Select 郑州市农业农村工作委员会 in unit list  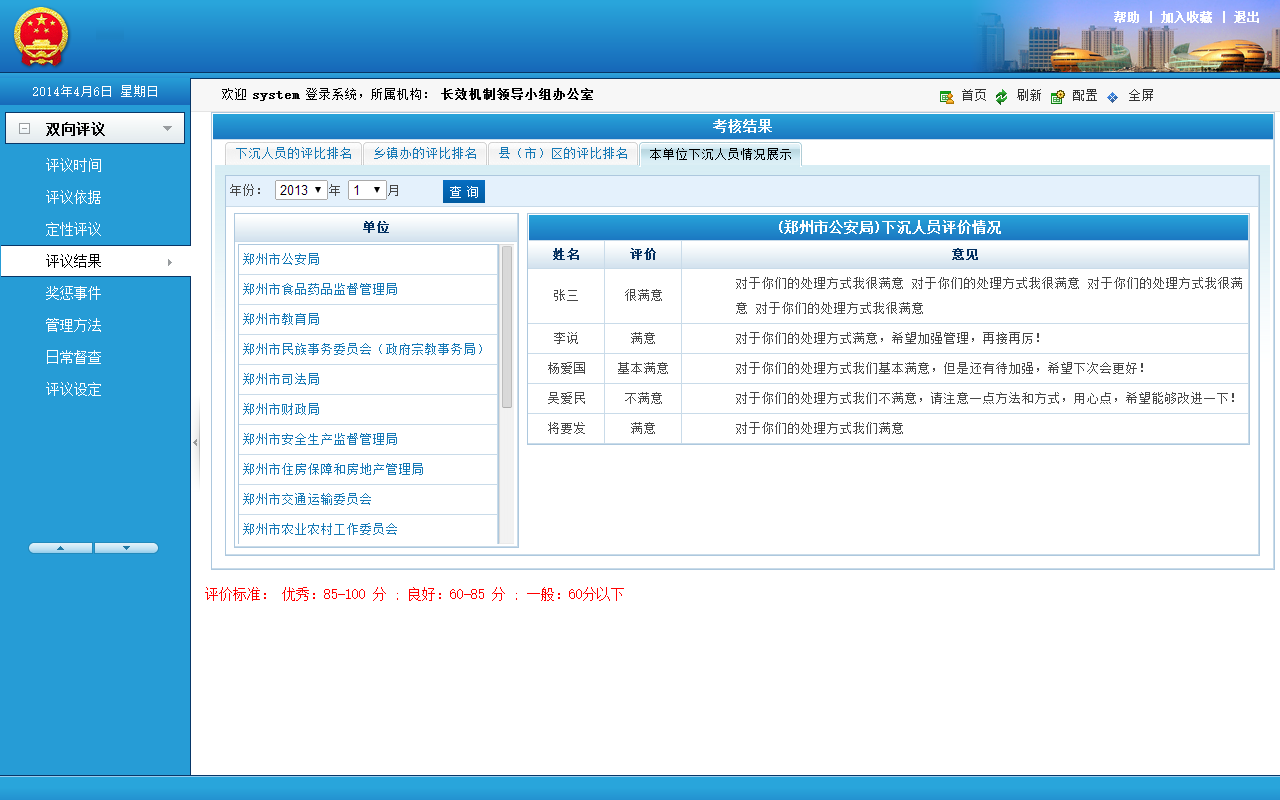point(368,529)
